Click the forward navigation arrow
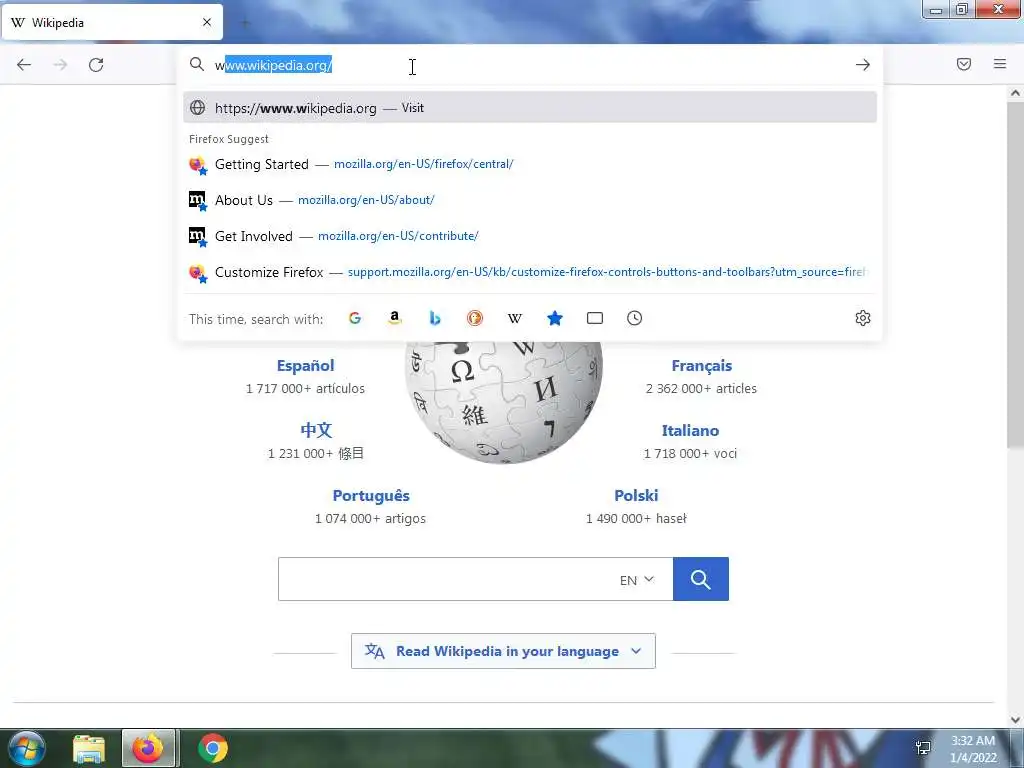This screenshot has width=1024, height=768. [60, 65]
